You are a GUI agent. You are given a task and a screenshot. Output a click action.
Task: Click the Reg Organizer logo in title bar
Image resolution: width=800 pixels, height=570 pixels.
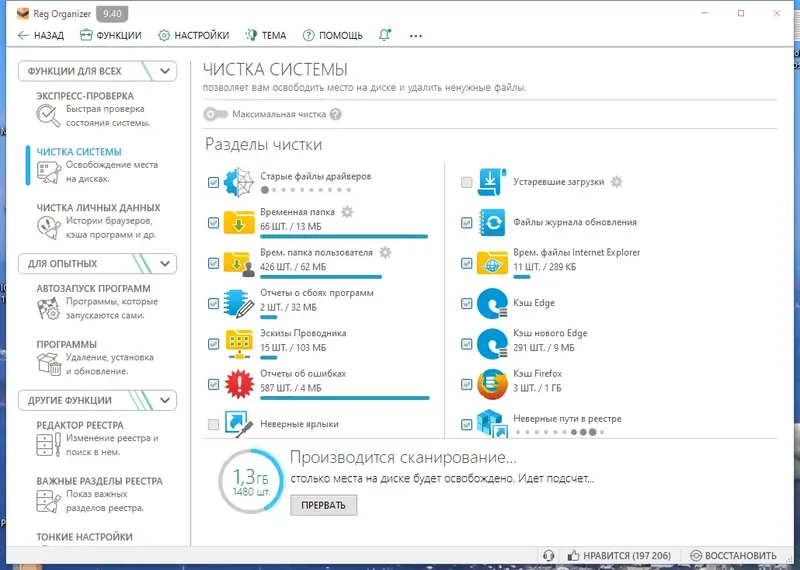(x=23, y=14)
